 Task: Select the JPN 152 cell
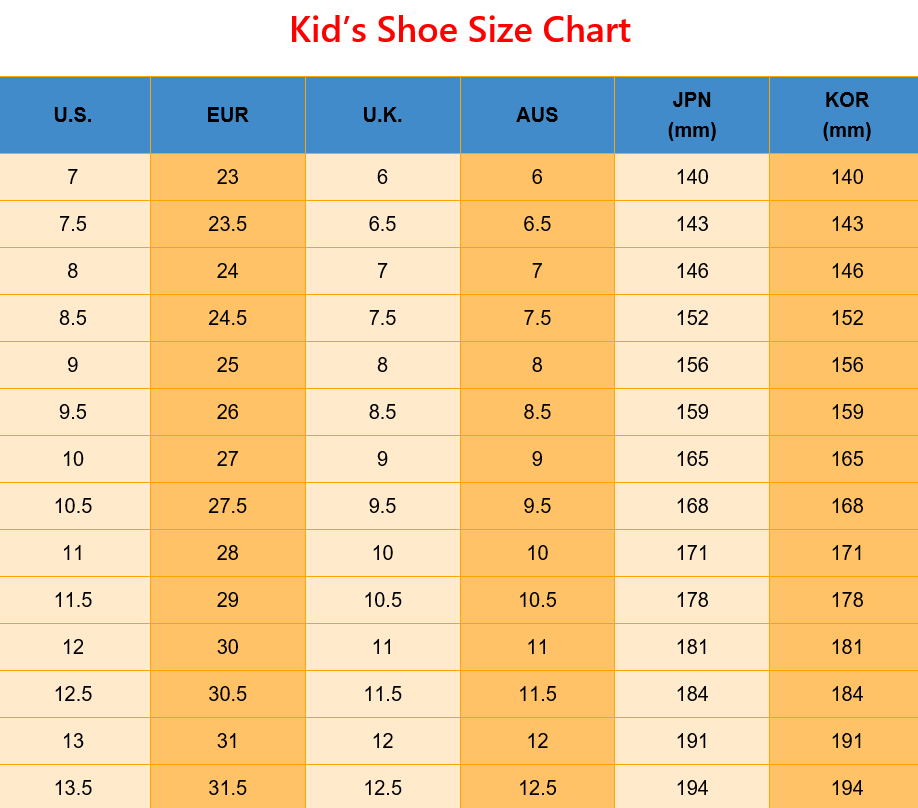pos(692,318)
